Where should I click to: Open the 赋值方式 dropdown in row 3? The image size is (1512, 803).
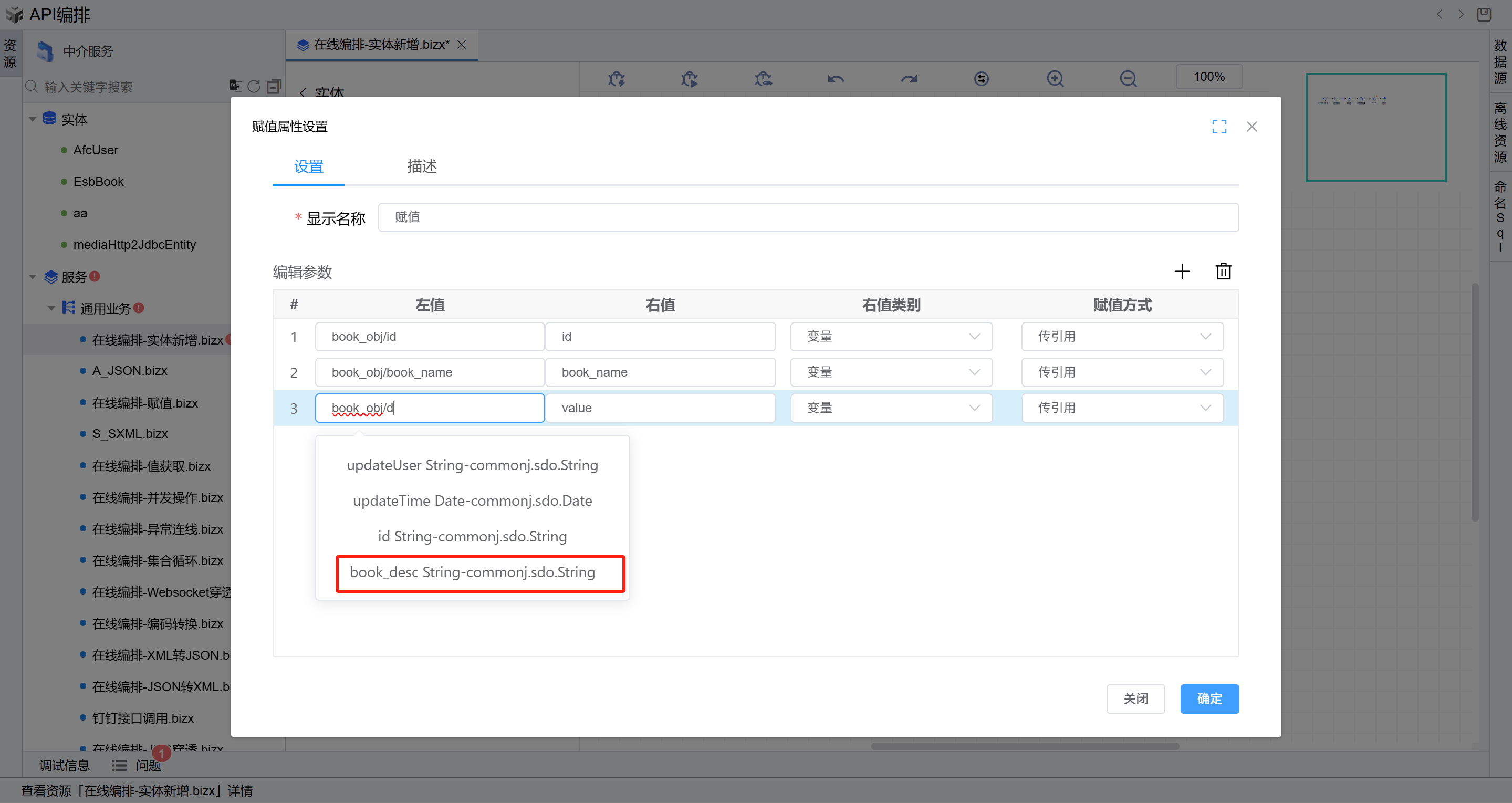click(1122, 408)
